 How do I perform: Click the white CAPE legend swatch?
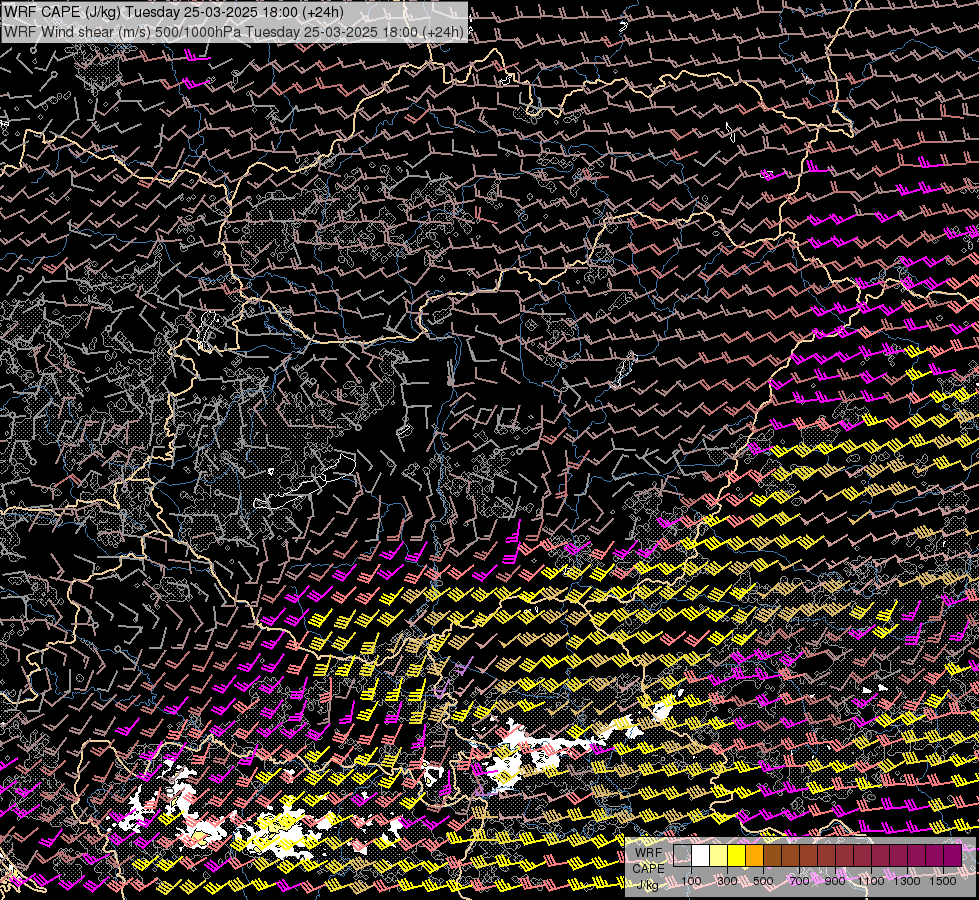[701, 856]
